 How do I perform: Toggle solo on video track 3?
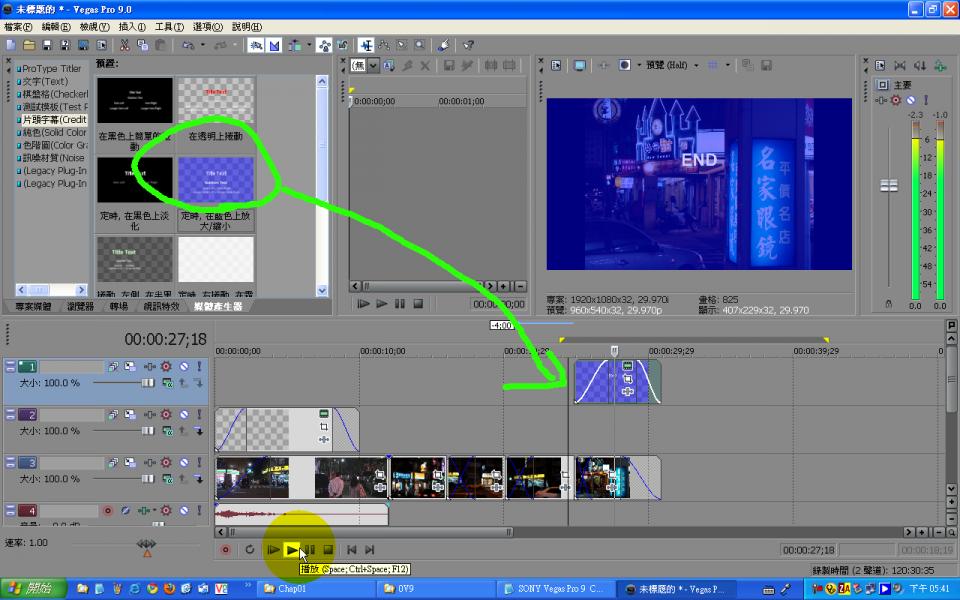(x=199, y=463)
